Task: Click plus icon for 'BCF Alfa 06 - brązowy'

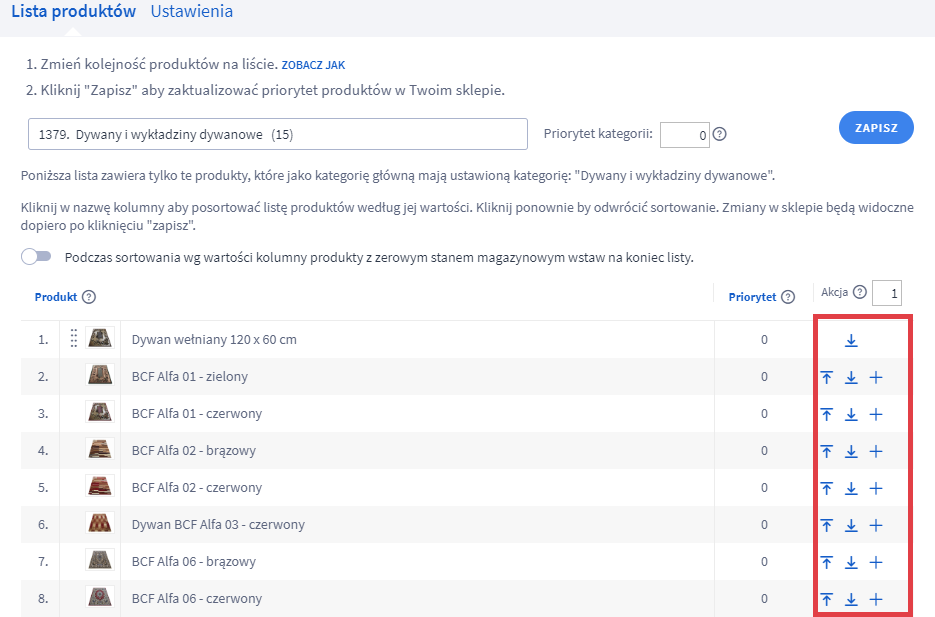Action: pyautogui.click(x=875, y=562)
